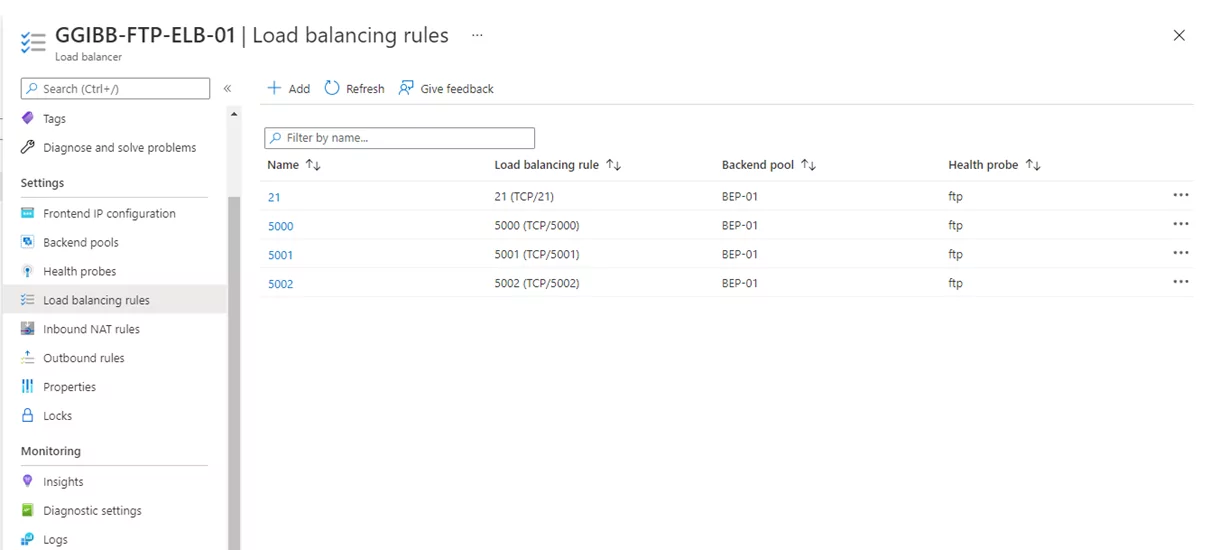Click the Tags purple tag icon

(x=28, y=118)
